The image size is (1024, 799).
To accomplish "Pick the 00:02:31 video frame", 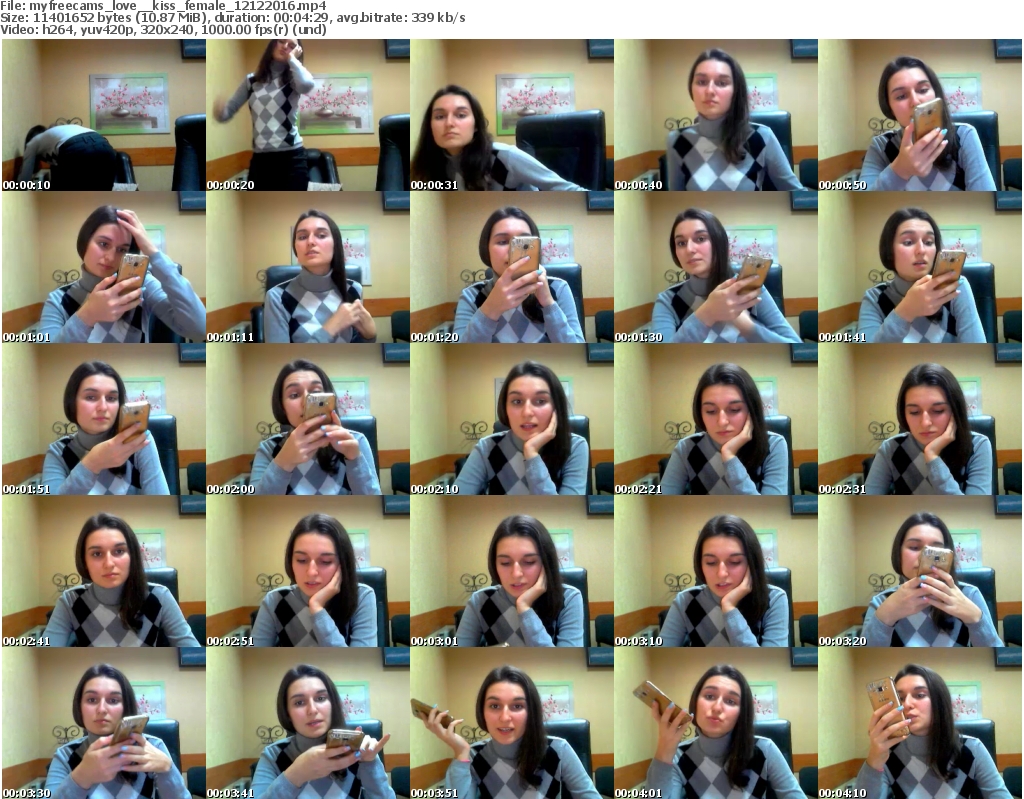I will tap(920, 419).
